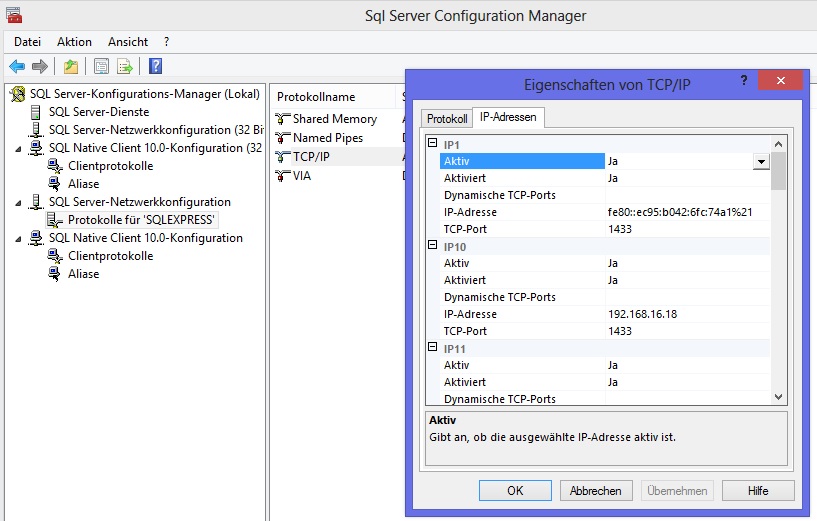This screenshot has width=817, height=521.
Task: Select the last Aliase tree item
Action: (83, 274)
